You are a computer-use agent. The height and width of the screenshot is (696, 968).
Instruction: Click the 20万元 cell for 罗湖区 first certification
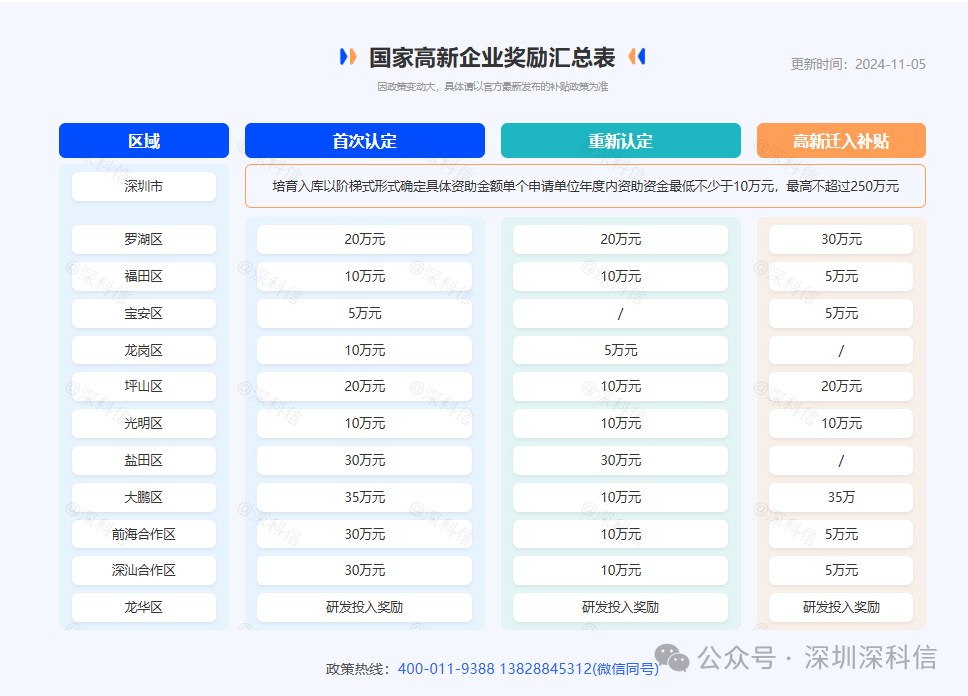pyautogui.click(x=364, y=239)
